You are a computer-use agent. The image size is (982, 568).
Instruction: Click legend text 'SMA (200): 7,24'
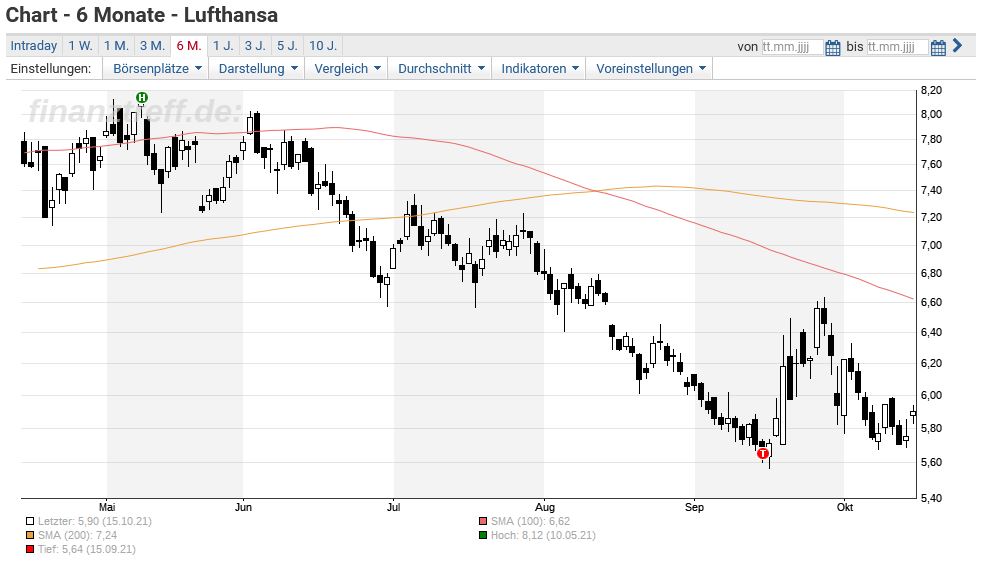point(77,535)
